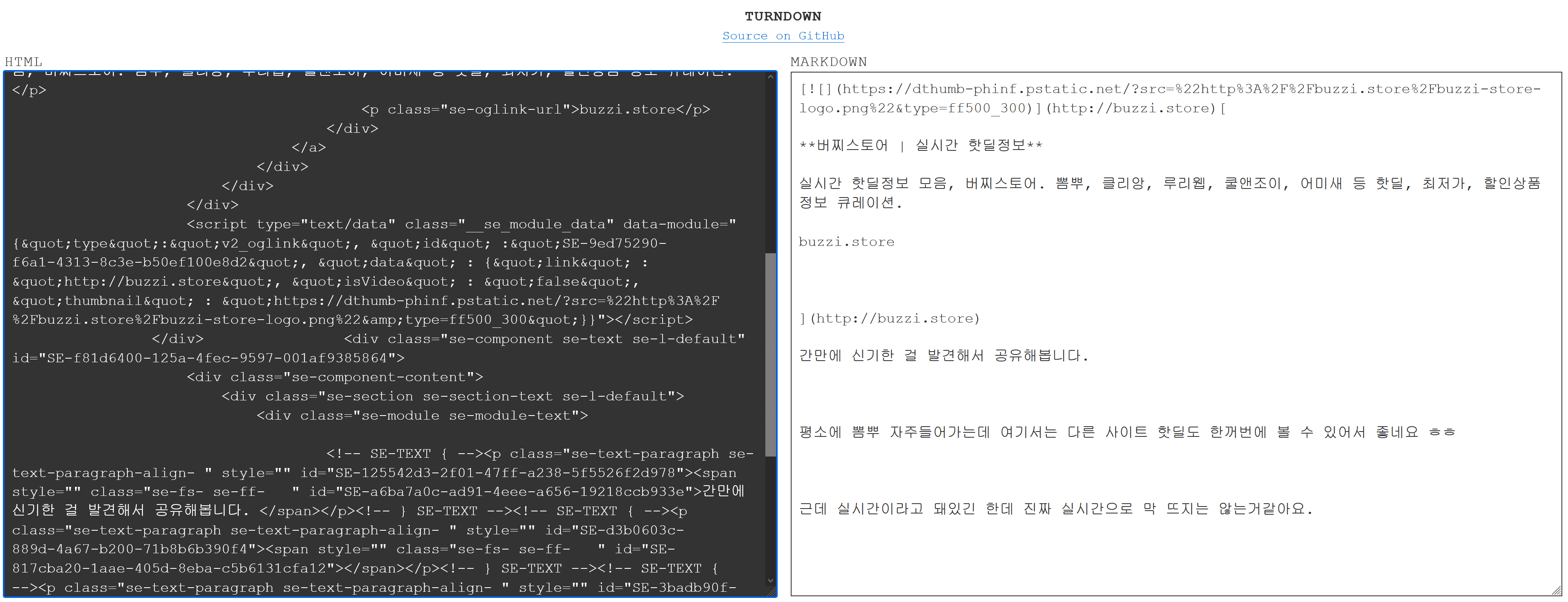This screenshot has height=602, width=1568.
Task: Click the 'se-module se-module-text' HTML line
Action: [x=422, y=416]
